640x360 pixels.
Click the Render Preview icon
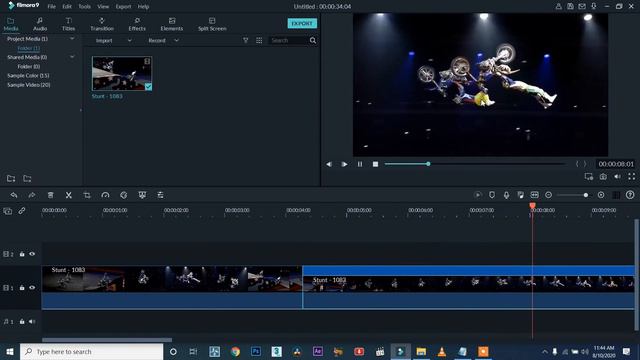(478, 195)
